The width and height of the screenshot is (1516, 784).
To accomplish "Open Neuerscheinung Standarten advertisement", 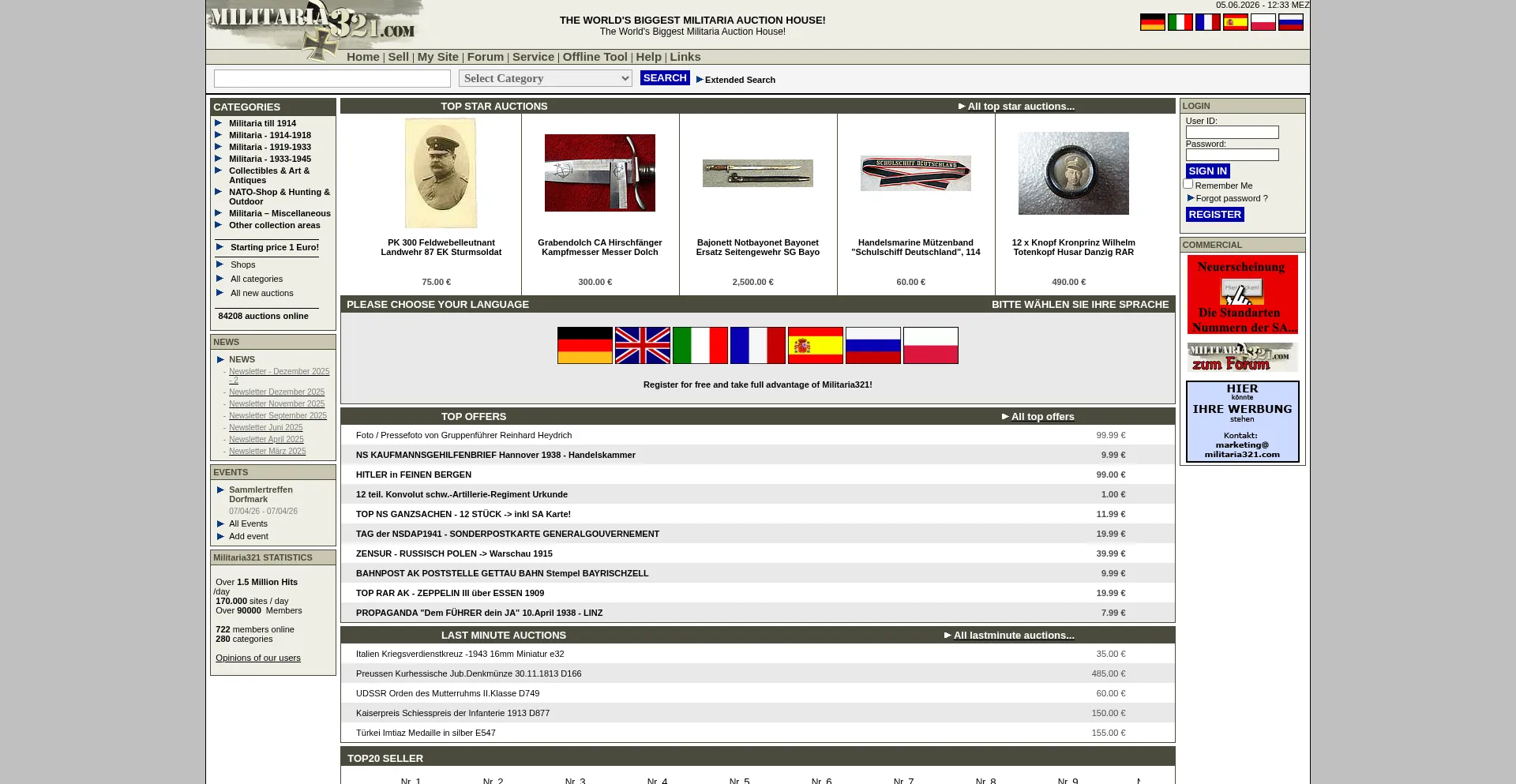I will pos(1242,294).
